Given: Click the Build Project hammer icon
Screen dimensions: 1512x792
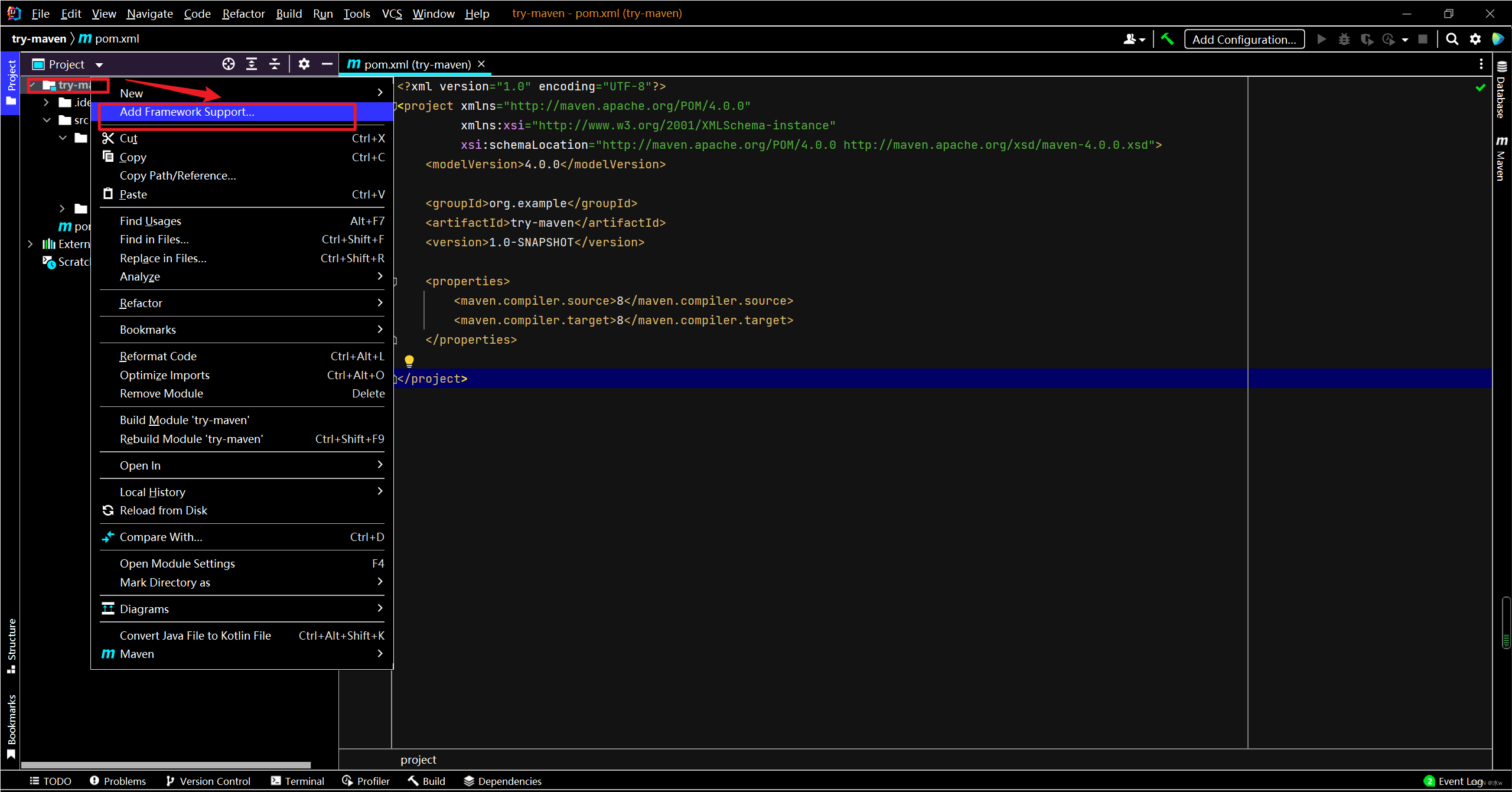Looking at the screenshot, I should (1167, 39).
